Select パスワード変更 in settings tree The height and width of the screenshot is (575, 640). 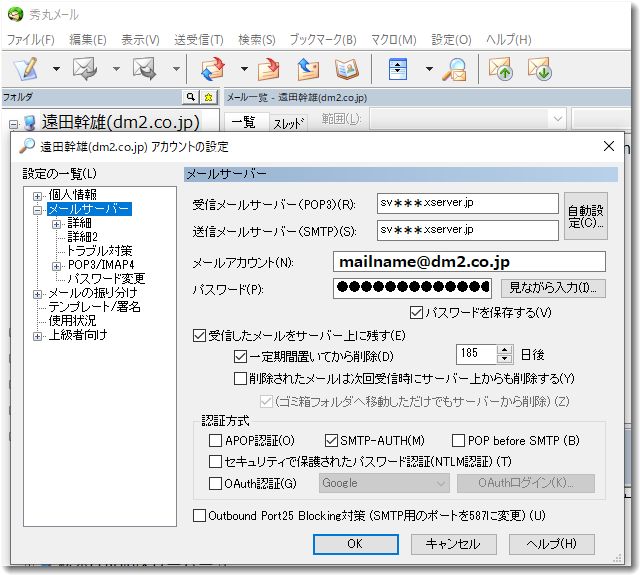(106, 278)
